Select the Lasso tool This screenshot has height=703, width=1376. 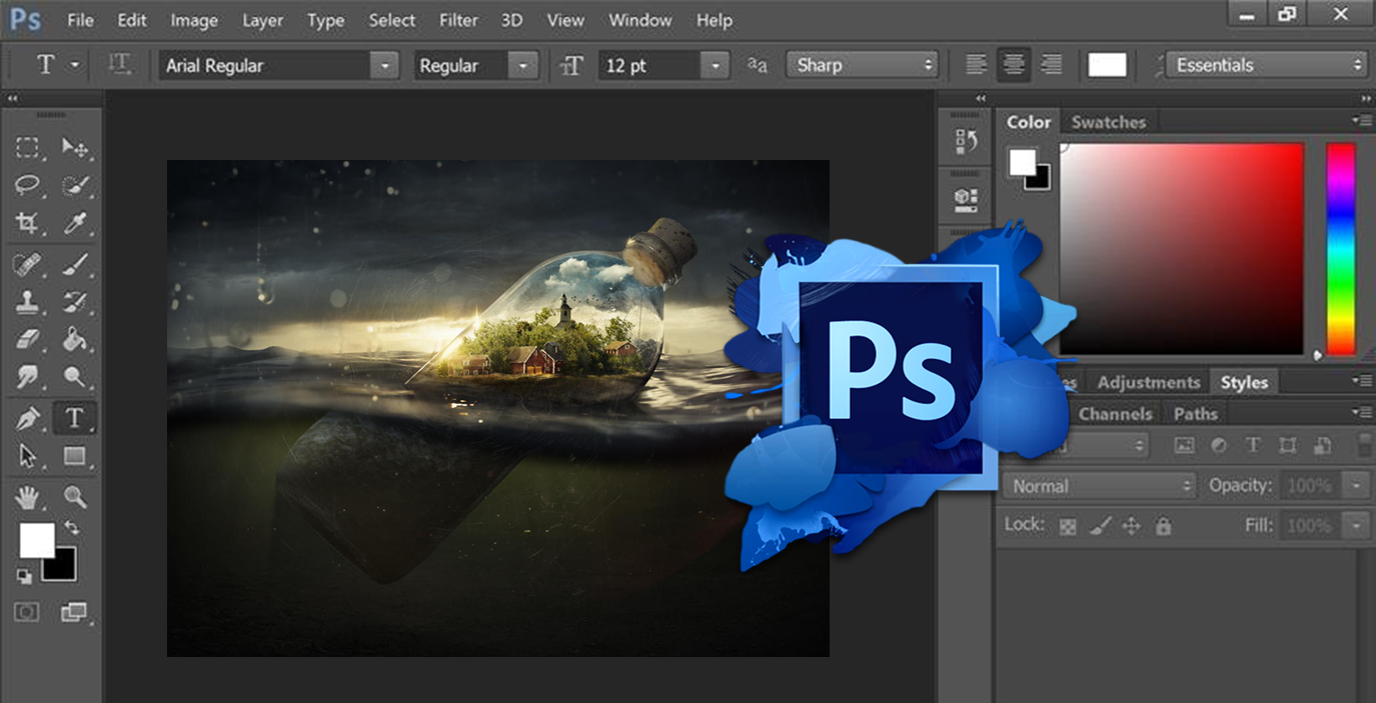tap(27, 185)
